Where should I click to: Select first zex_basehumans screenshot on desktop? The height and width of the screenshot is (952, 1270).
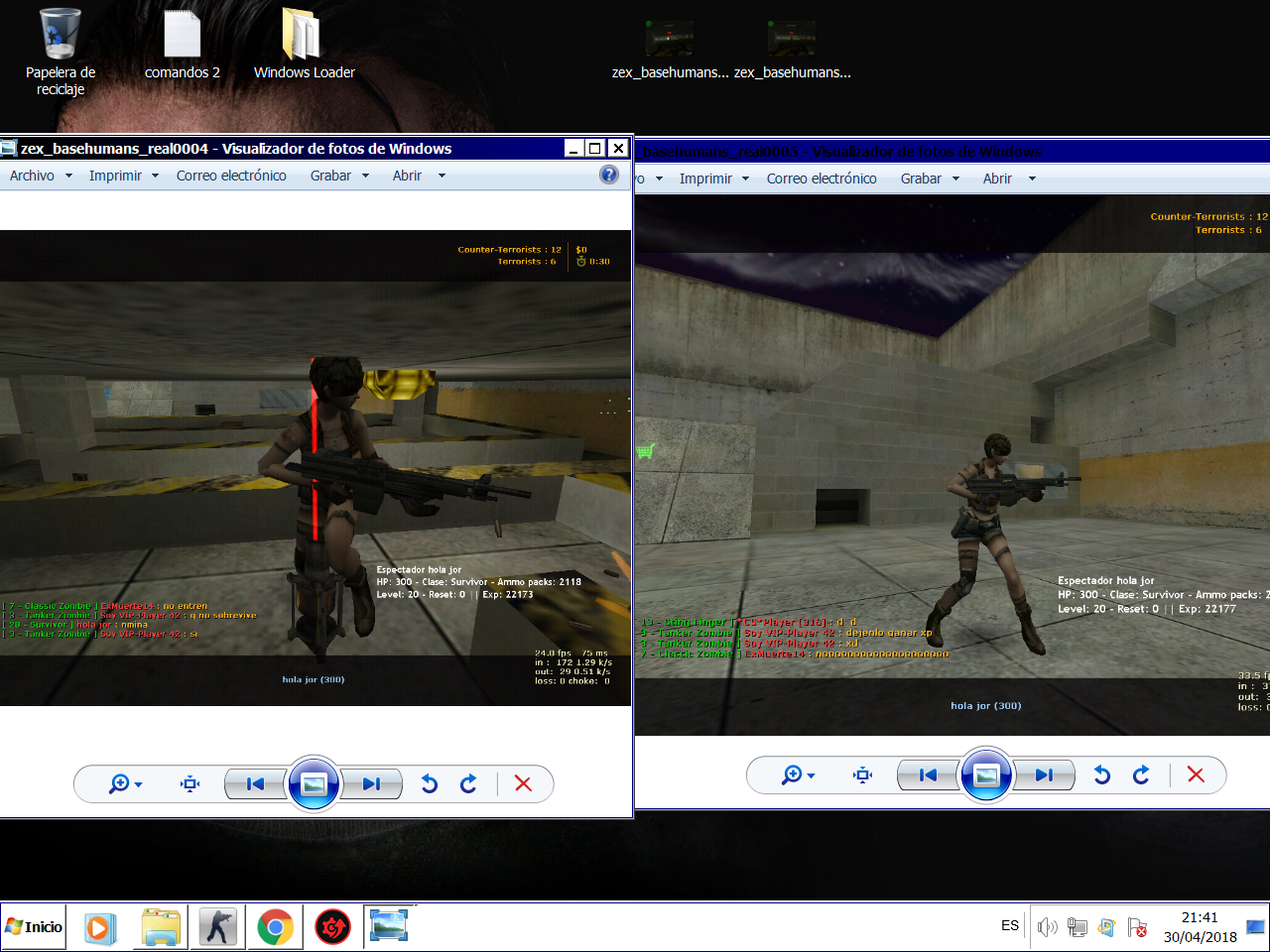670,50
